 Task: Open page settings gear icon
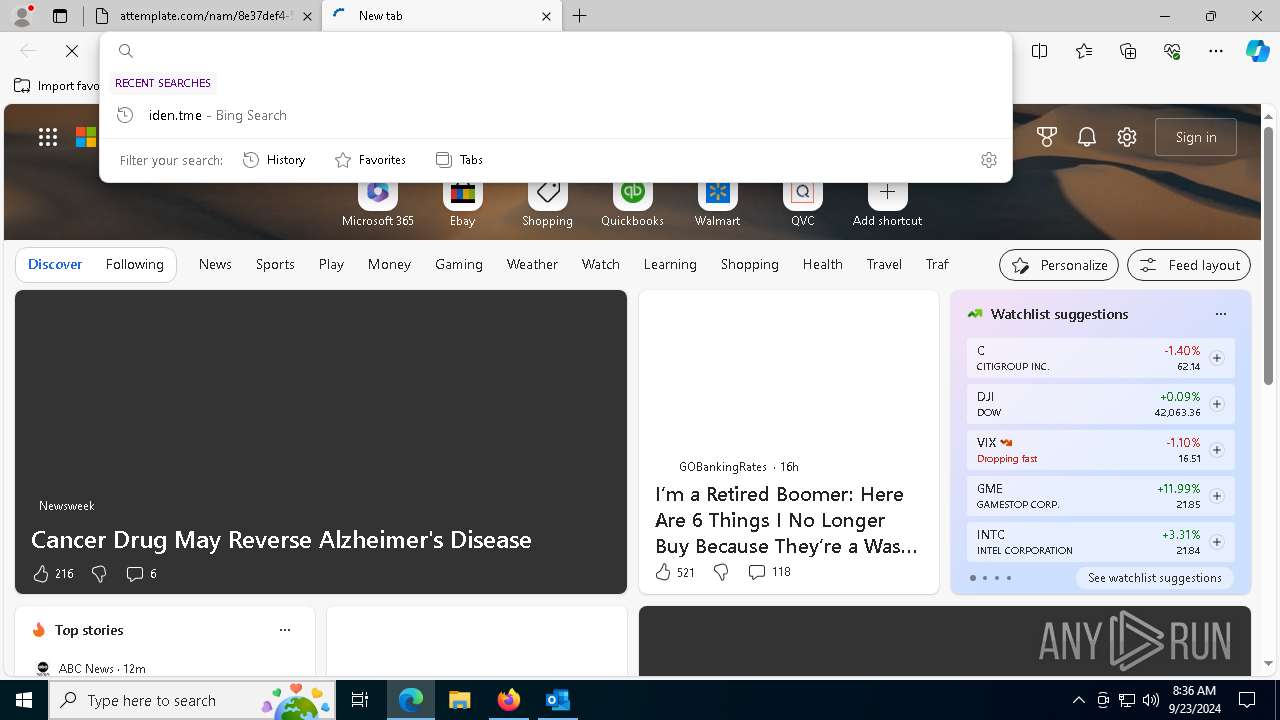(1127, 137)
